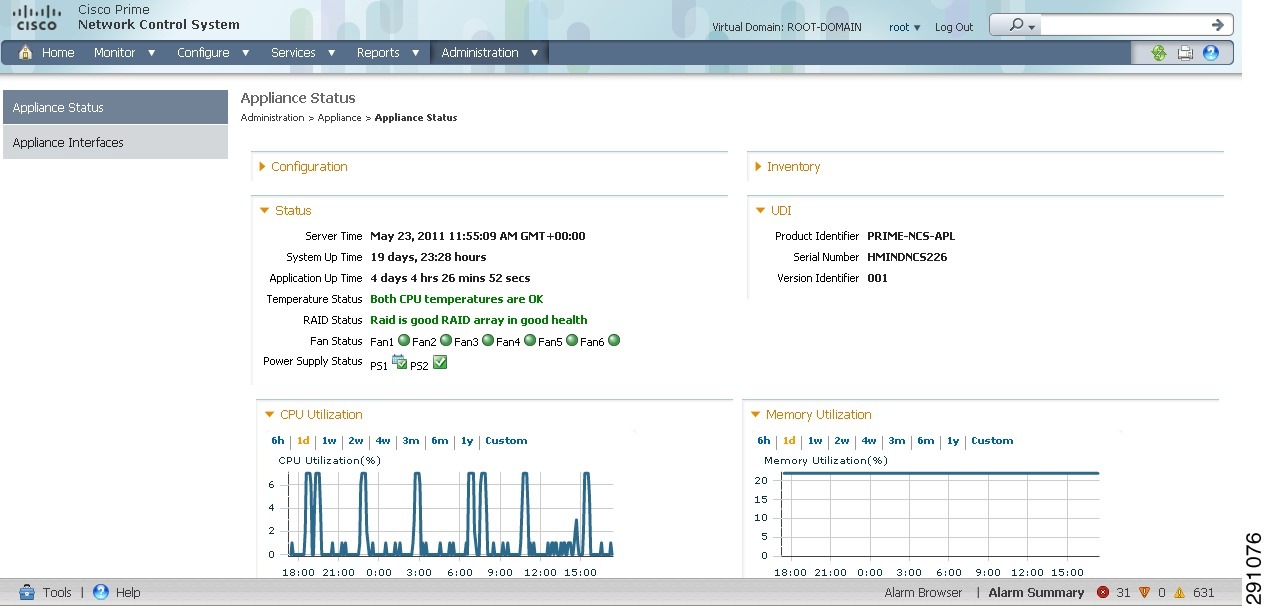Screen dimensions: 1267x606
Task: Click the Help question mark icon
Action: pyautogui.click(x=1211, y=52)
